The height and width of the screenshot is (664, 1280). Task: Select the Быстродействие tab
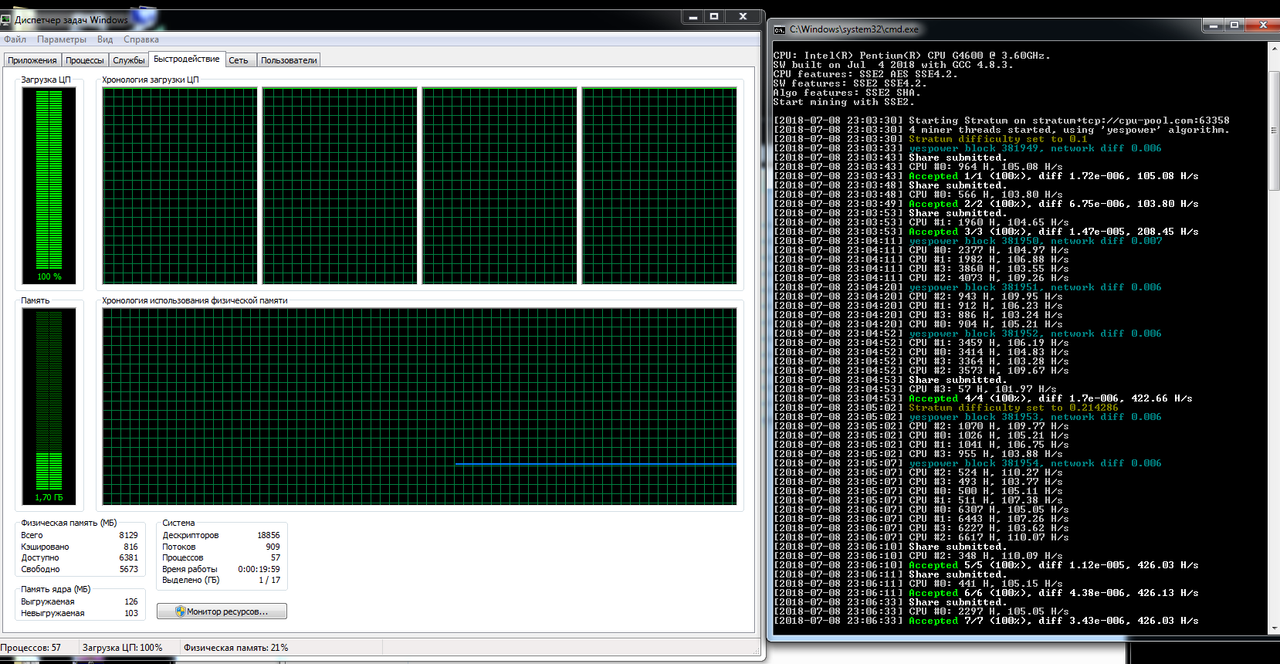[187, 59]
